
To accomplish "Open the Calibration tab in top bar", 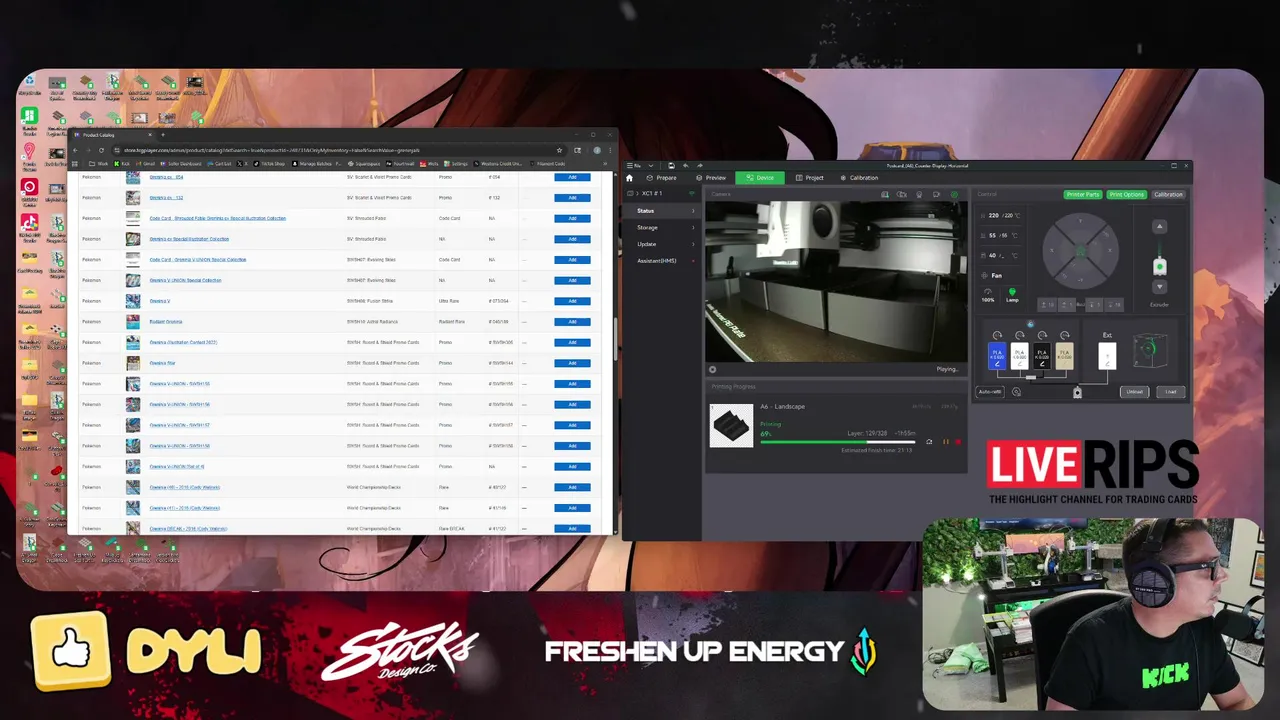I will click(x=858, y=178).
